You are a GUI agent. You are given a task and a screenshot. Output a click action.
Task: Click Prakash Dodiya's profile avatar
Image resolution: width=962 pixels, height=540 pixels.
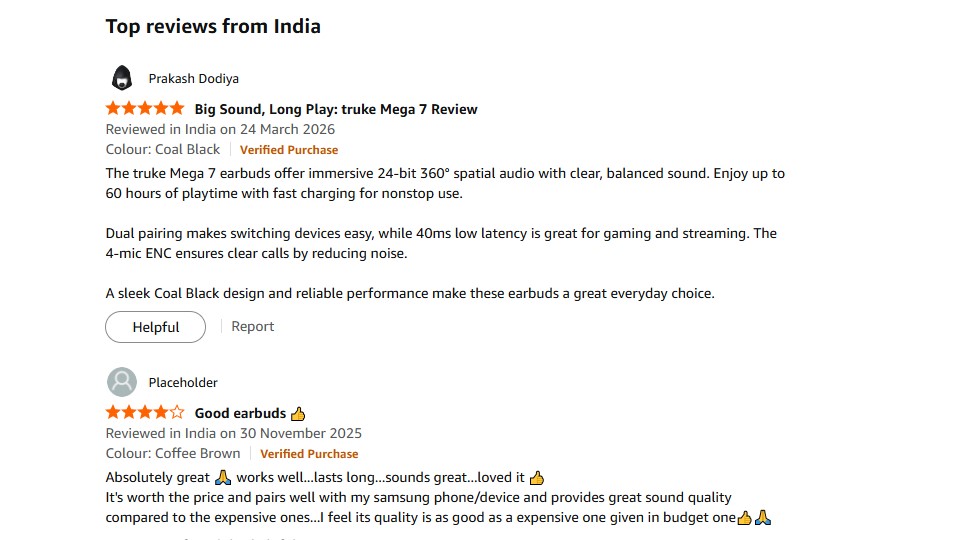coord(121,78)
